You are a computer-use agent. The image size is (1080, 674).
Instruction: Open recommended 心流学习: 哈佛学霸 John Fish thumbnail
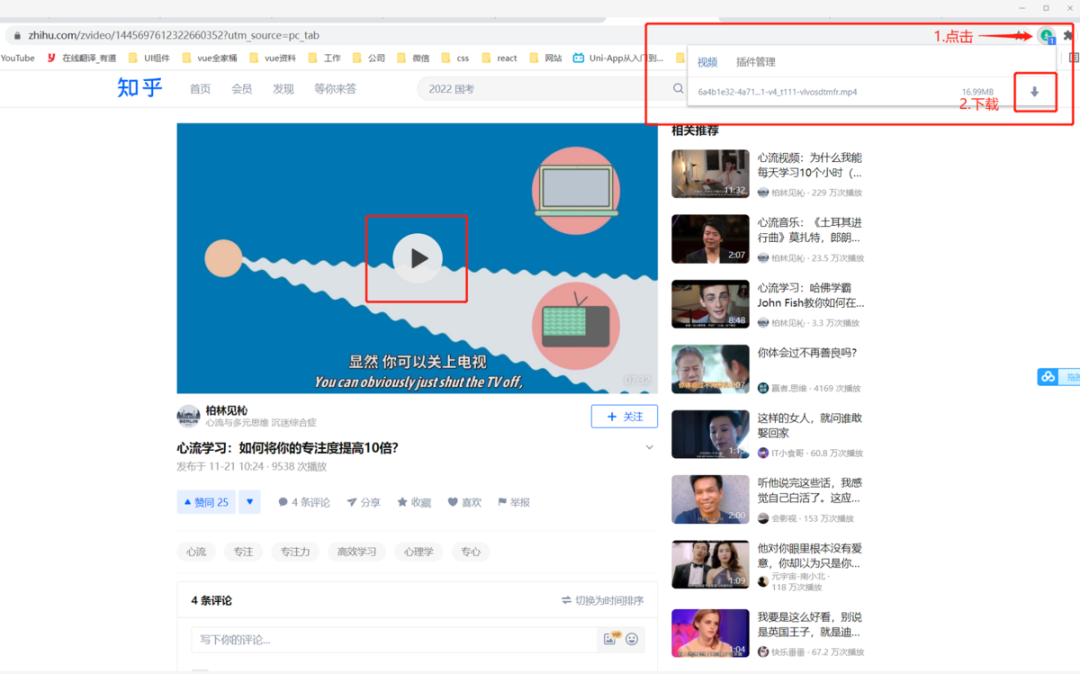click(x=710, y=304)
